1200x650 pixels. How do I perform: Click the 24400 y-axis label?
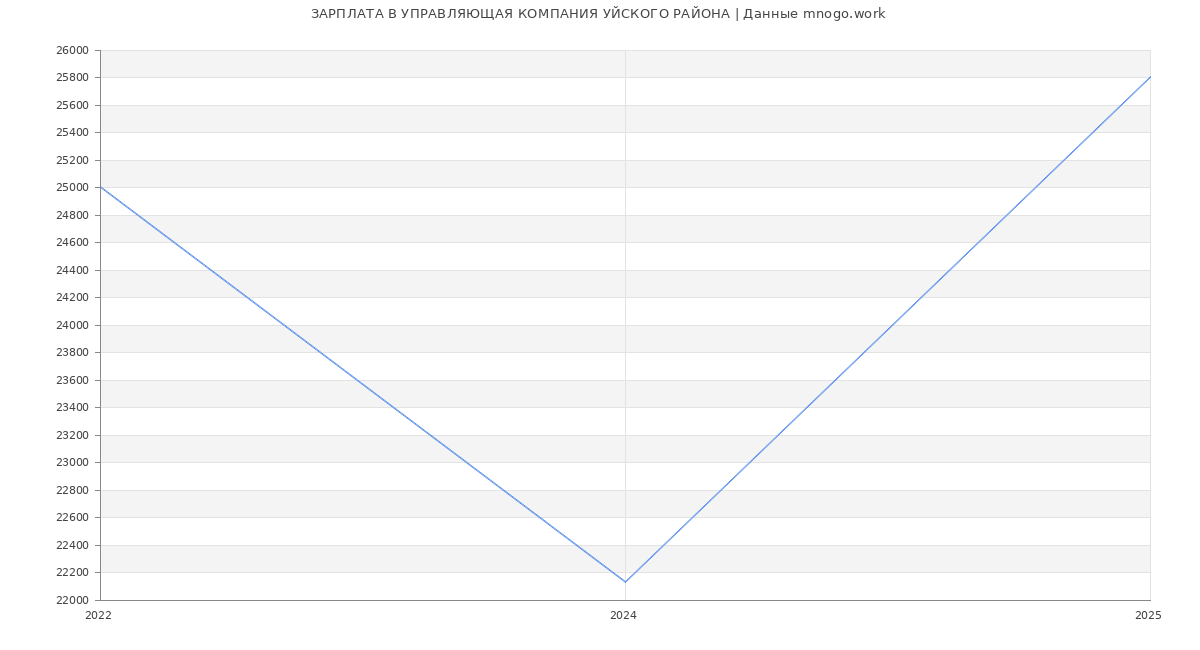(72, 270)
